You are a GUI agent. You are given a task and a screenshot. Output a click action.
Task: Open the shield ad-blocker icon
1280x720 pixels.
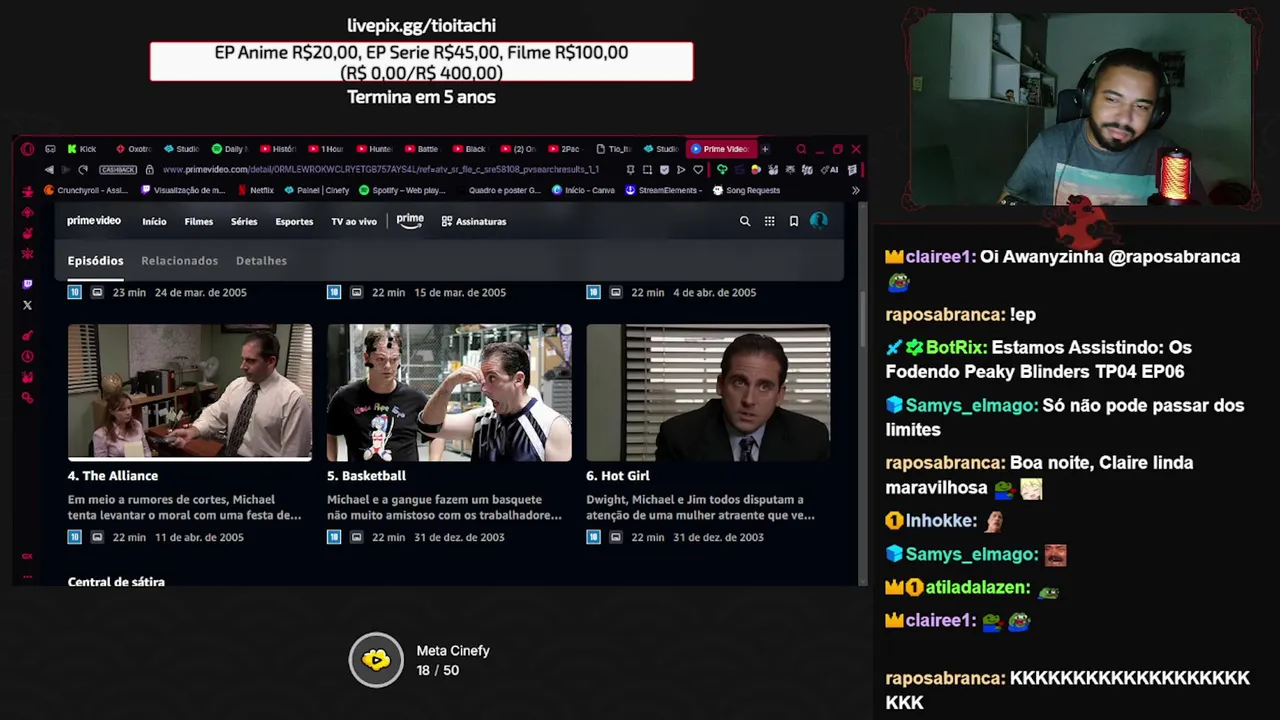point(664,170)
